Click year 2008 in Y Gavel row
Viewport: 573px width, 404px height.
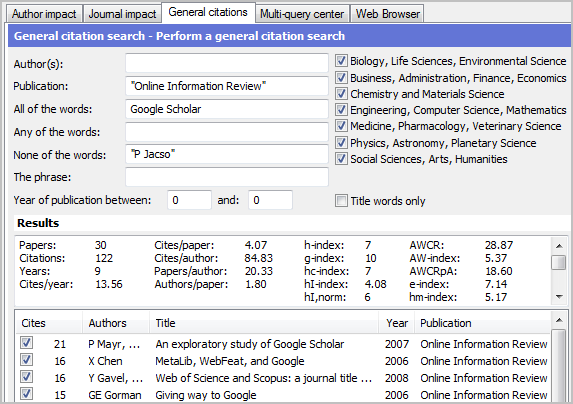[x=396, y=378]
